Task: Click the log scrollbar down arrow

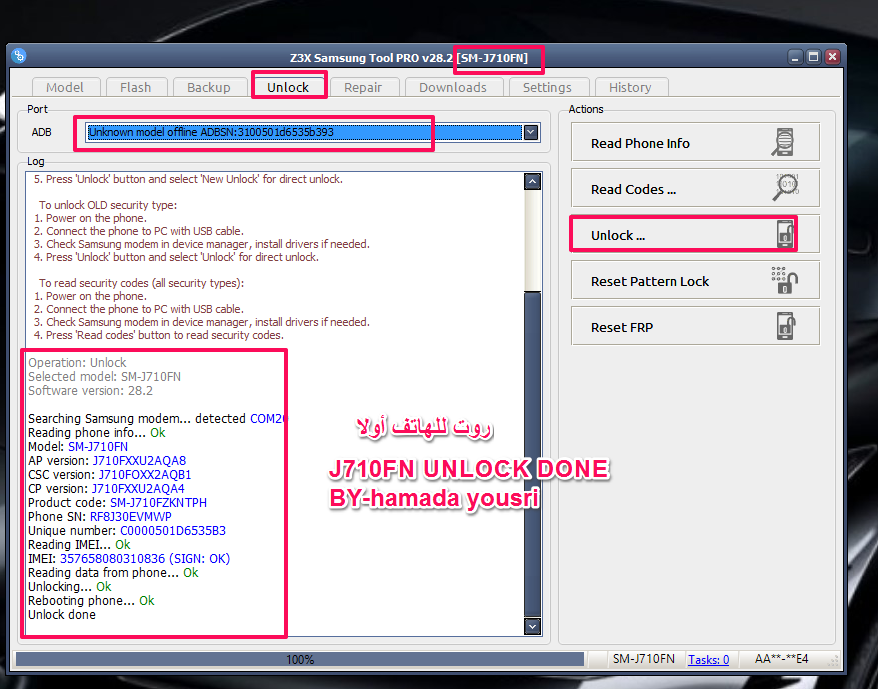Action: [533, 626]
